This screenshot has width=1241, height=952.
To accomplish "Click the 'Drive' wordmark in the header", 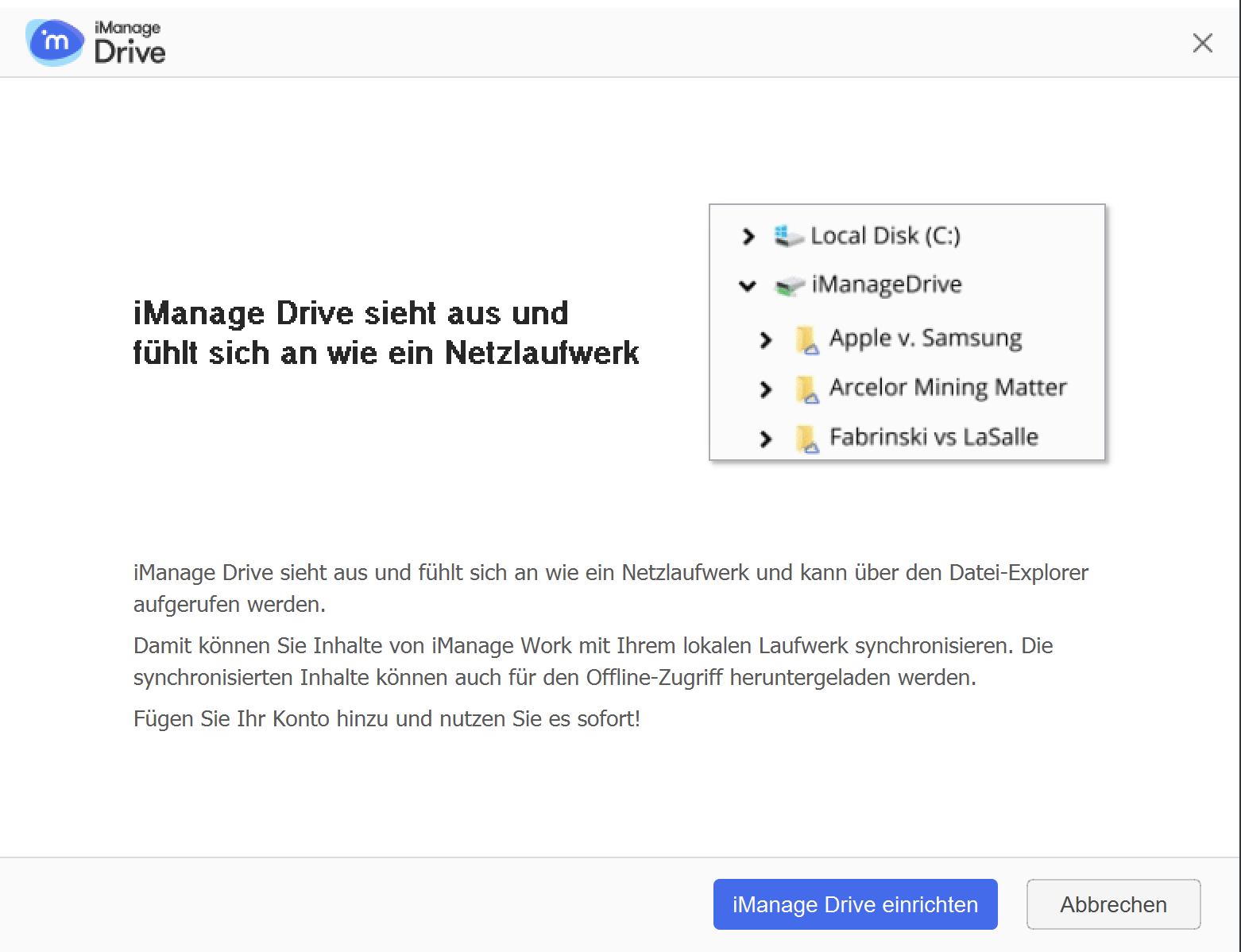I will coord(130,52).
